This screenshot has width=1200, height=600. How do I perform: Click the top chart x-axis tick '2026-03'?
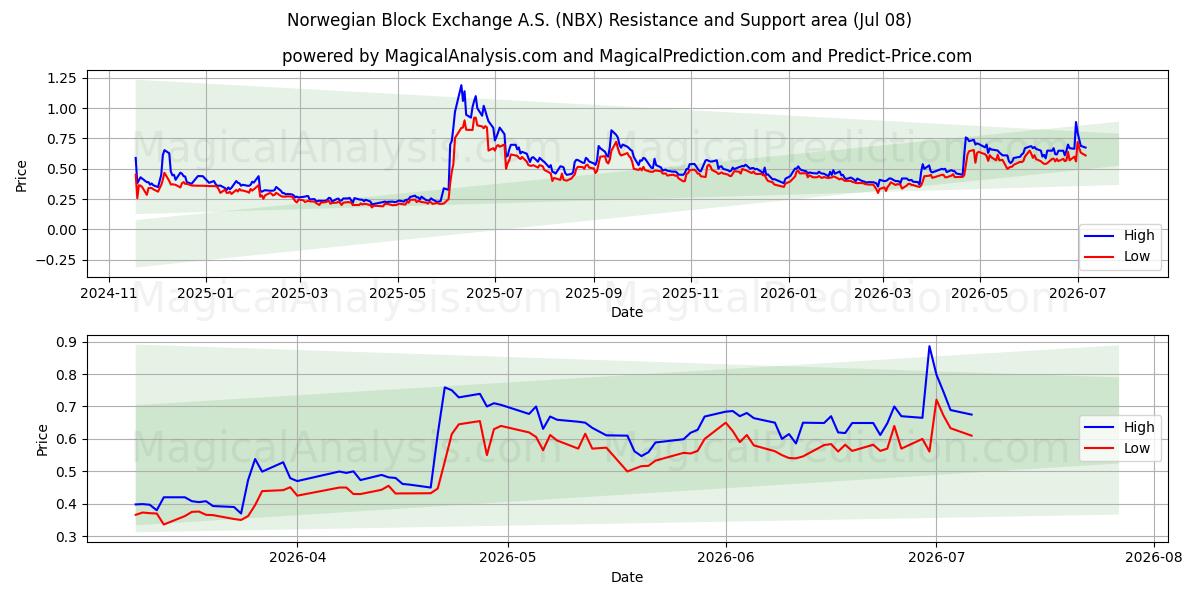pyautogui.click(x=882, y=294)
